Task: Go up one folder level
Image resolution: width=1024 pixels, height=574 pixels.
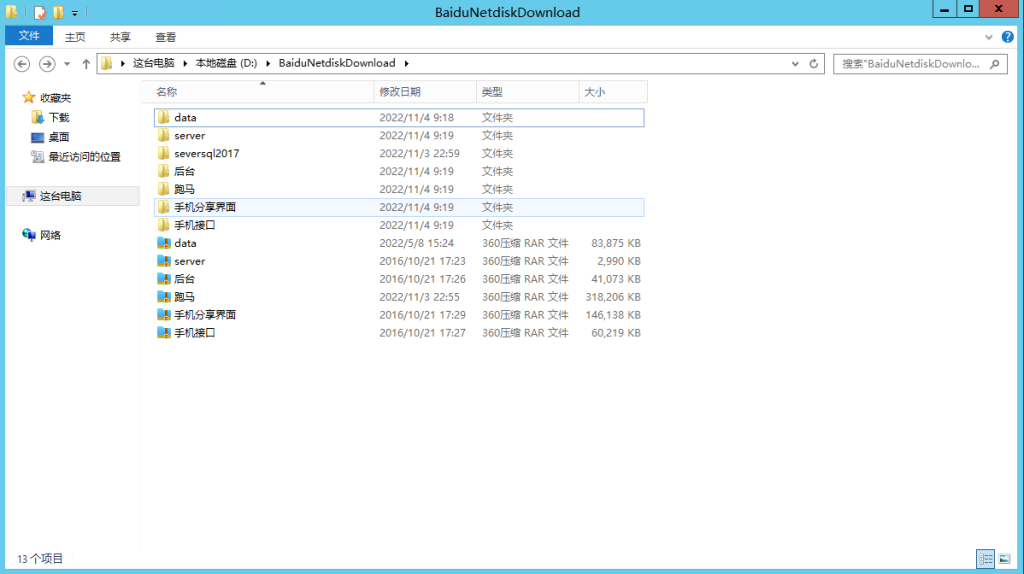Action: click(x=86, y=64)
